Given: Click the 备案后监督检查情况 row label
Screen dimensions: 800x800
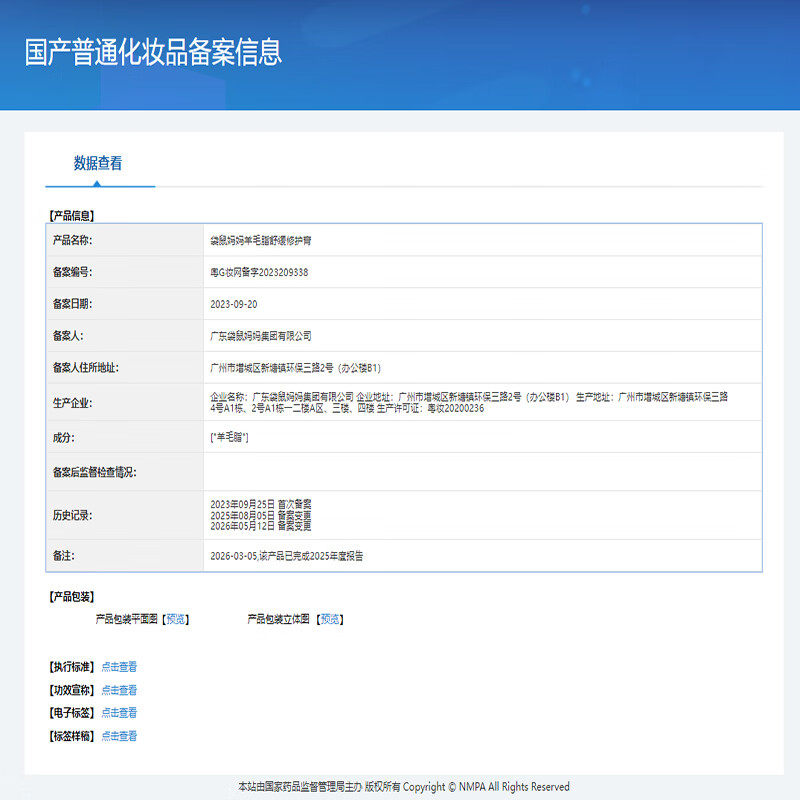Looking at the screenshot, I should [x=95, y=472].
